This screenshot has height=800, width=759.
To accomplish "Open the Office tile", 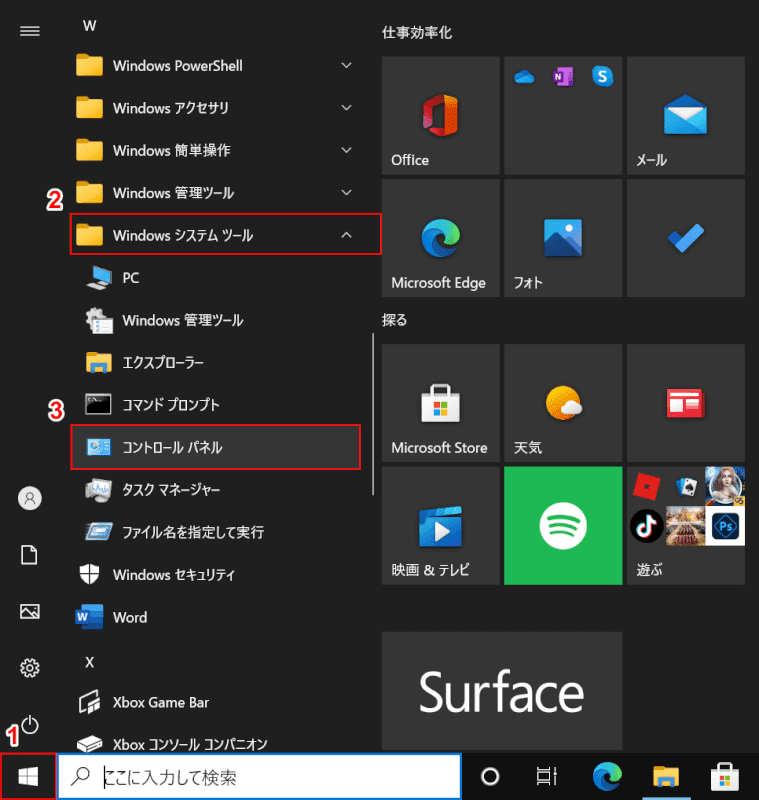I will coord(441,115).
